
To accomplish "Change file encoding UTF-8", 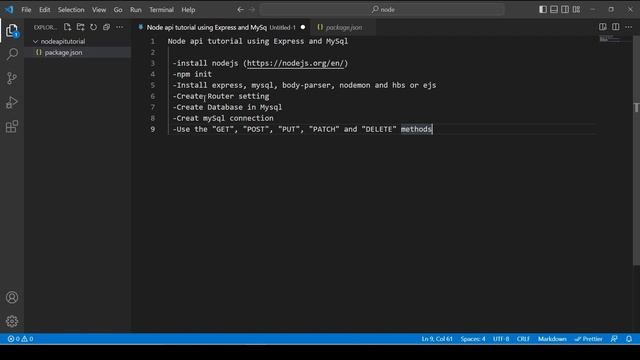I will click(x=501, y=339).
